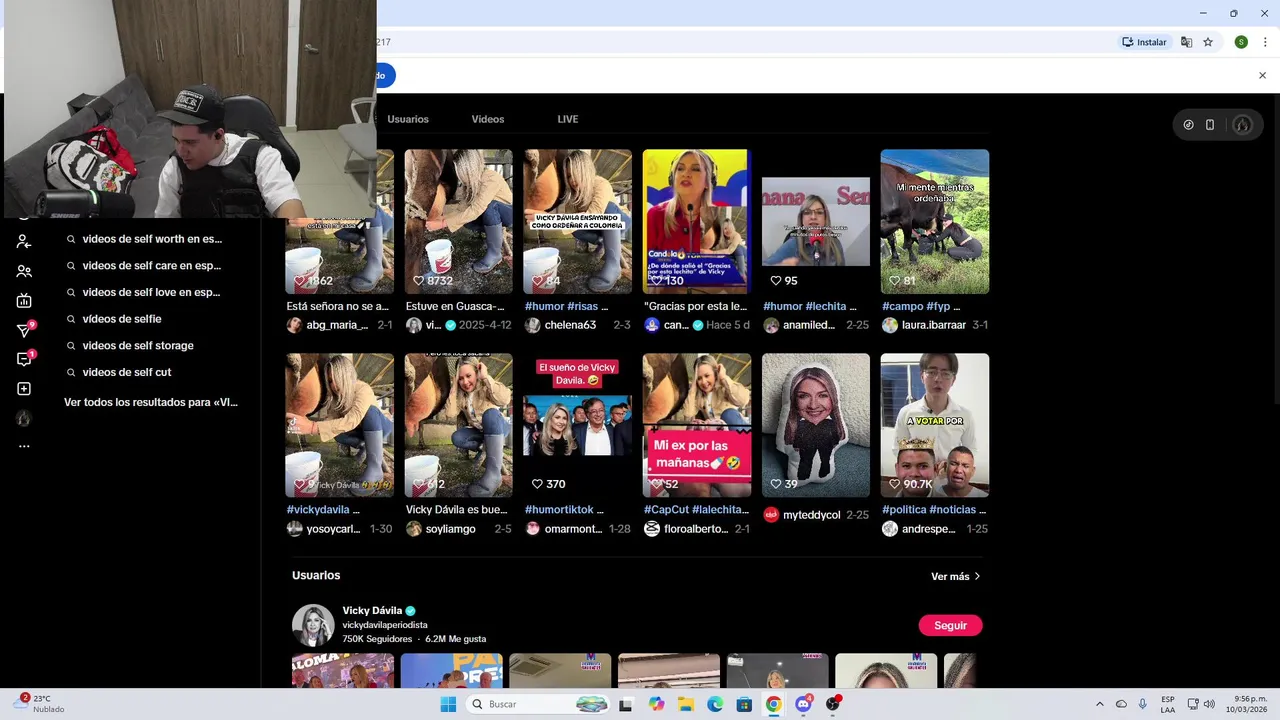Open LIVE icon in TikTok sidebar

click(24, 300)
